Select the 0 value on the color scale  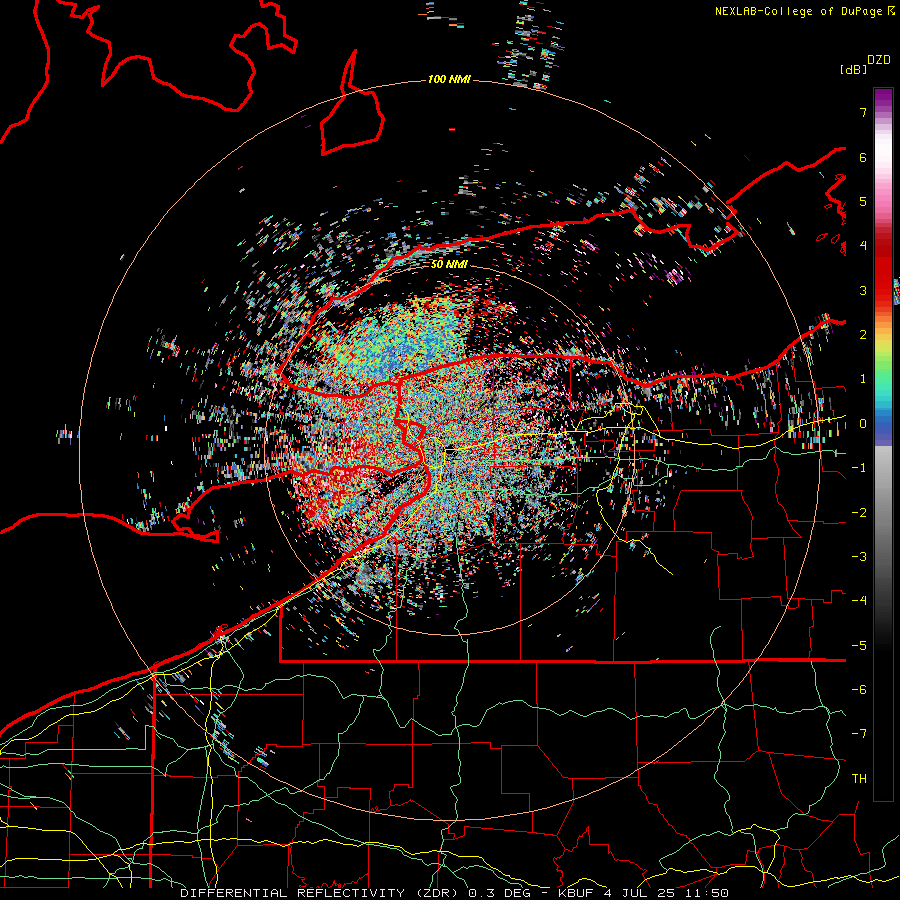coord(863,424)
